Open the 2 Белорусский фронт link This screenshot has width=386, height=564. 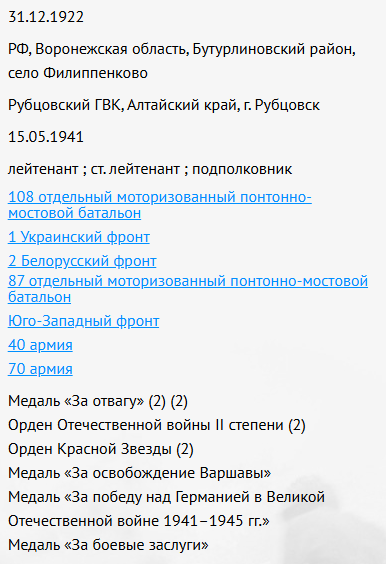[x=82, y=261]
